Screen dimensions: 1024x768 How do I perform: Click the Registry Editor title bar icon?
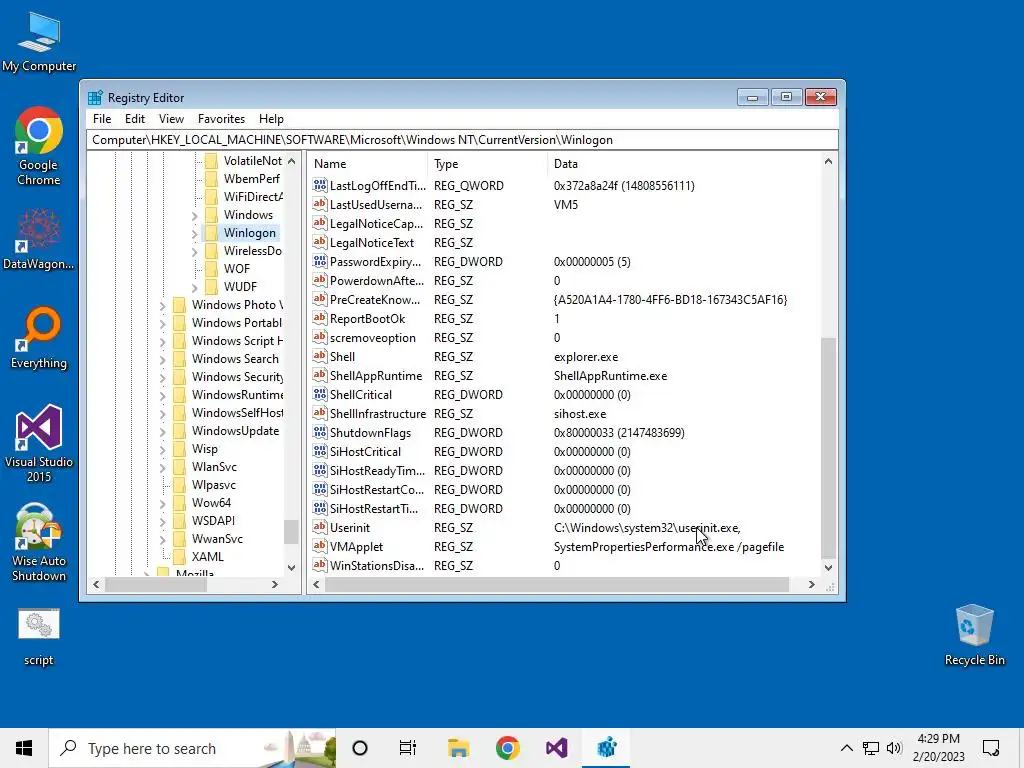pos(95,97)
